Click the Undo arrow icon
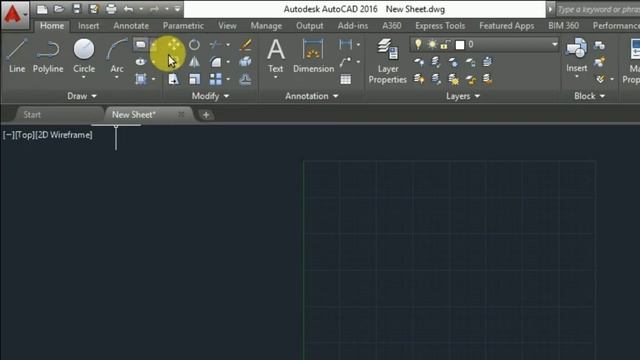Viewport: 640px width, 360px height. tap(129, 9)
